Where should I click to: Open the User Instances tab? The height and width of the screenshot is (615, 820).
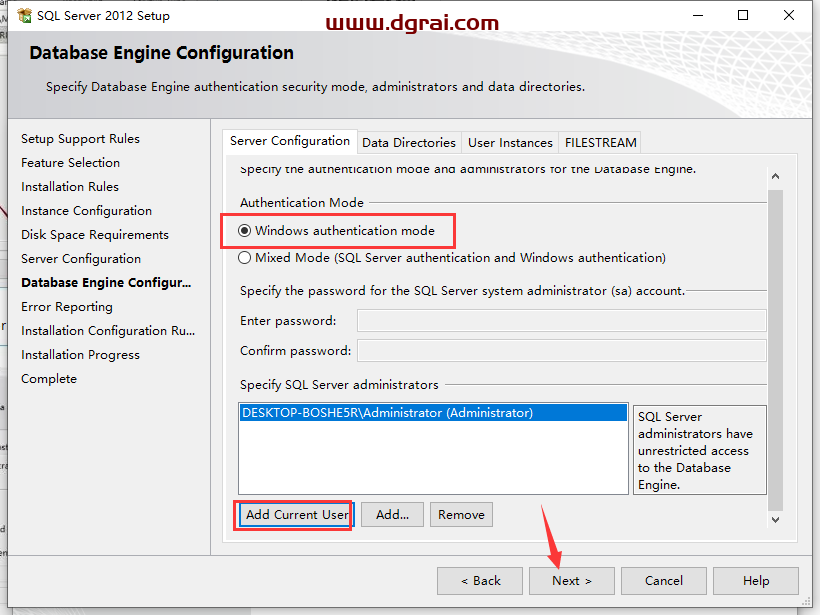point(510,143)
